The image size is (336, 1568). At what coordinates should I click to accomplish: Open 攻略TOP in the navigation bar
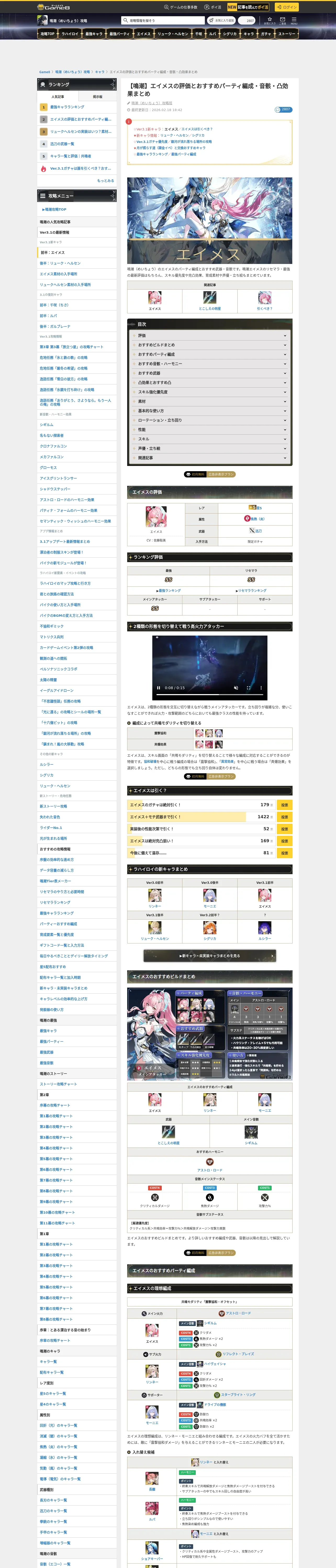(x=48, y=34)
